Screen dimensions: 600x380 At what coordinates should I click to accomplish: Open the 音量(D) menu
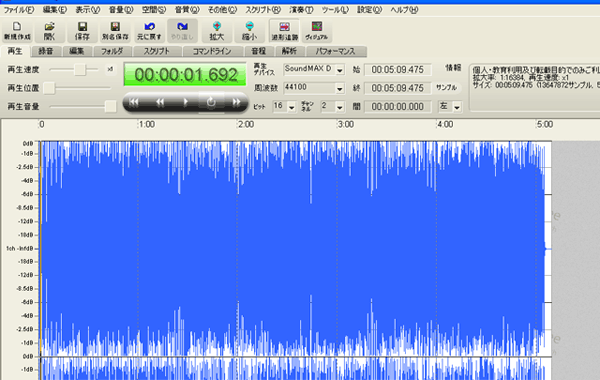tap(121, 10)
